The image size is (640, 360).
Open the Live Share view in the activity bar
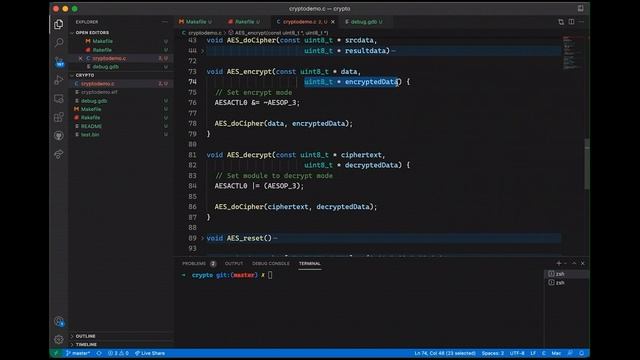click(x=59, y=154)
